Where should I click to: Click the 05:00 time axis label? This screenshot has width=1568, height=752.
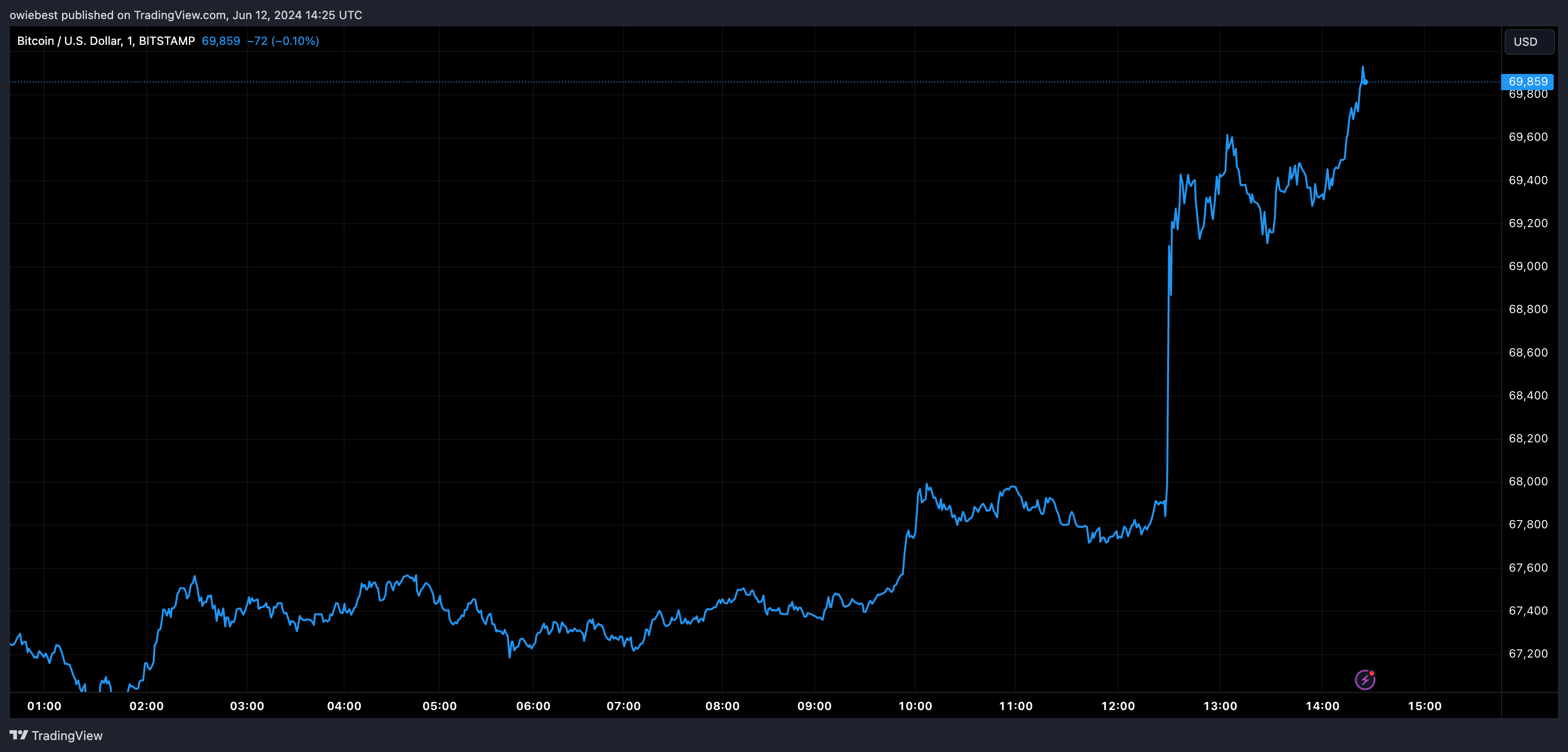click(439, 706)
